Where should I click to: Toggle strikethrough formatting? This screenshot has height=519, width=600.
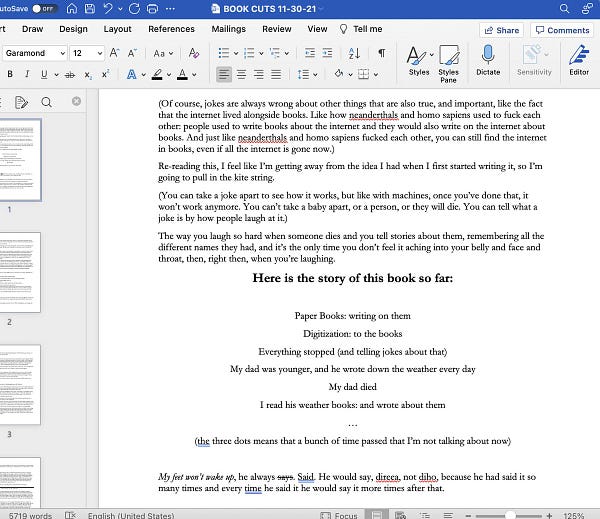70,75
